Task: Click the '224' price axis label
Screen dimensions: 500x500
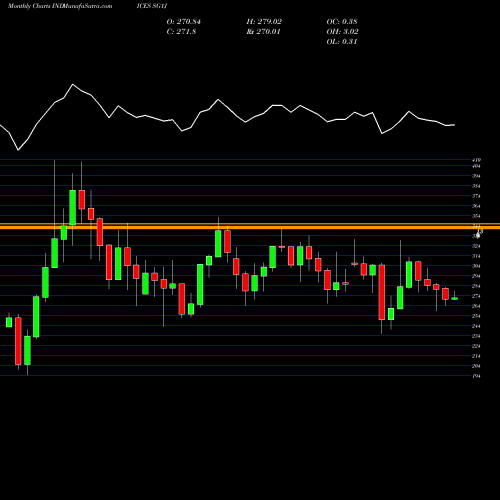Action: (476, 346)
